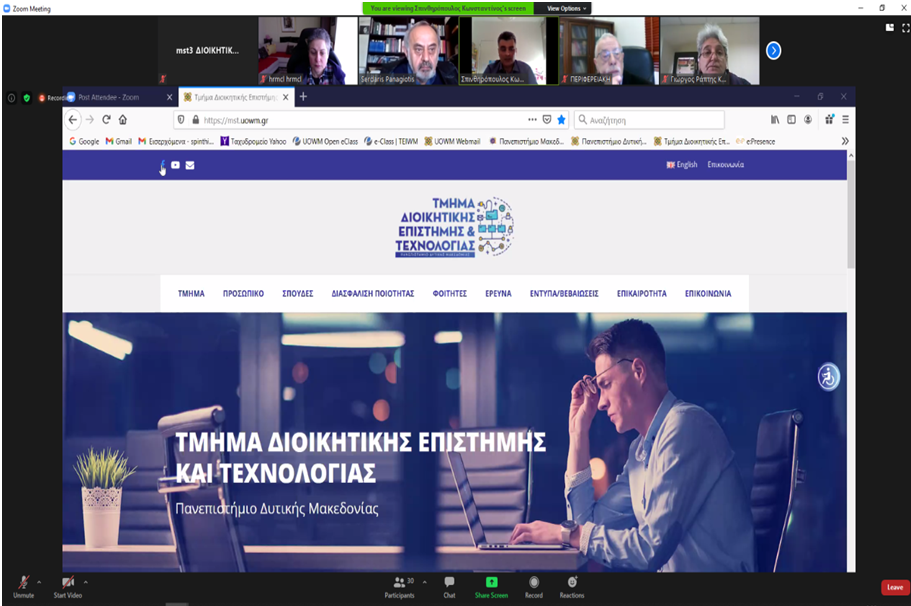Unmute the microphone in Zoom
Image resolution: width=911 pixels, height=606 pixels.
24,586
